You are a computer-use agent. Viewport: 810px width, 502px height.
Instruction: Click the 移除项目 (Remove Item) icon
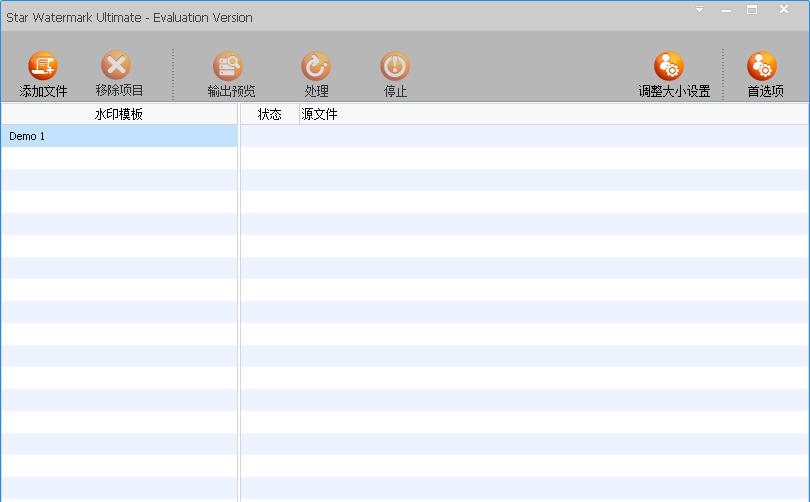click(x=116, y=66)
